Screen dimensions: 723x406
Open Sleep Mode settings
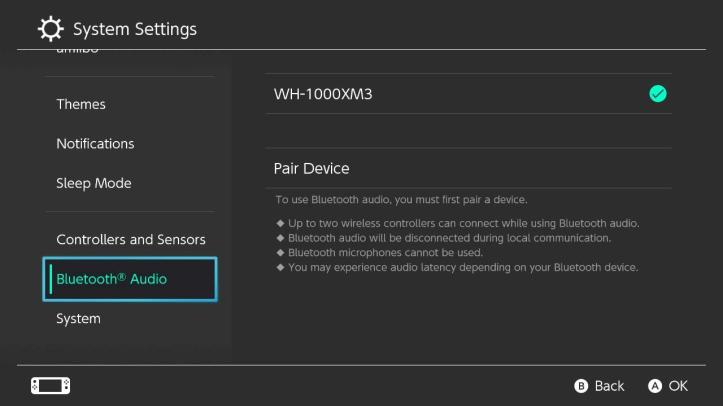pos(93,183)
